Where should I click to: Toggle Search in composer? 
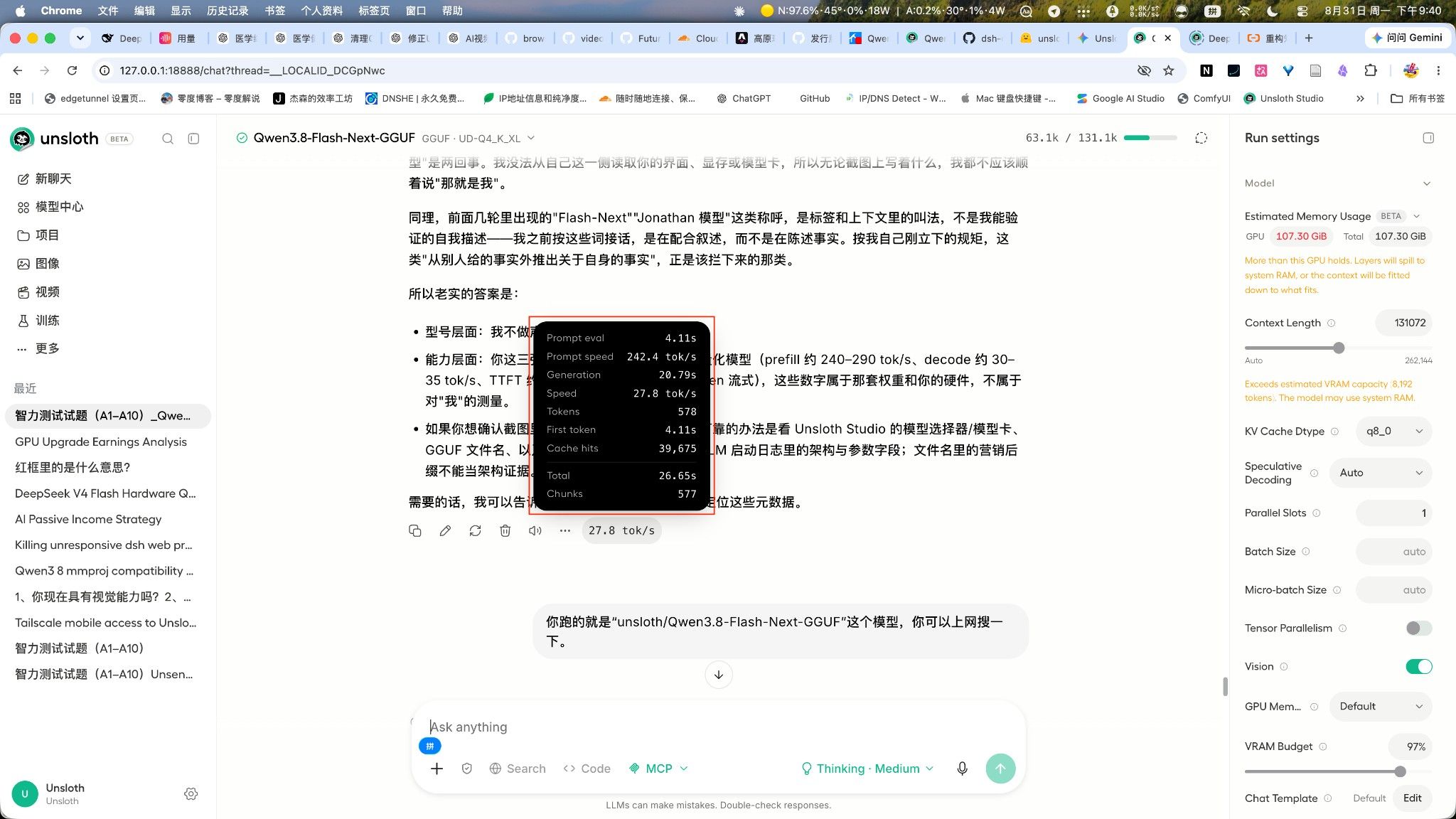pyautogui.click(x=518, y=769)
